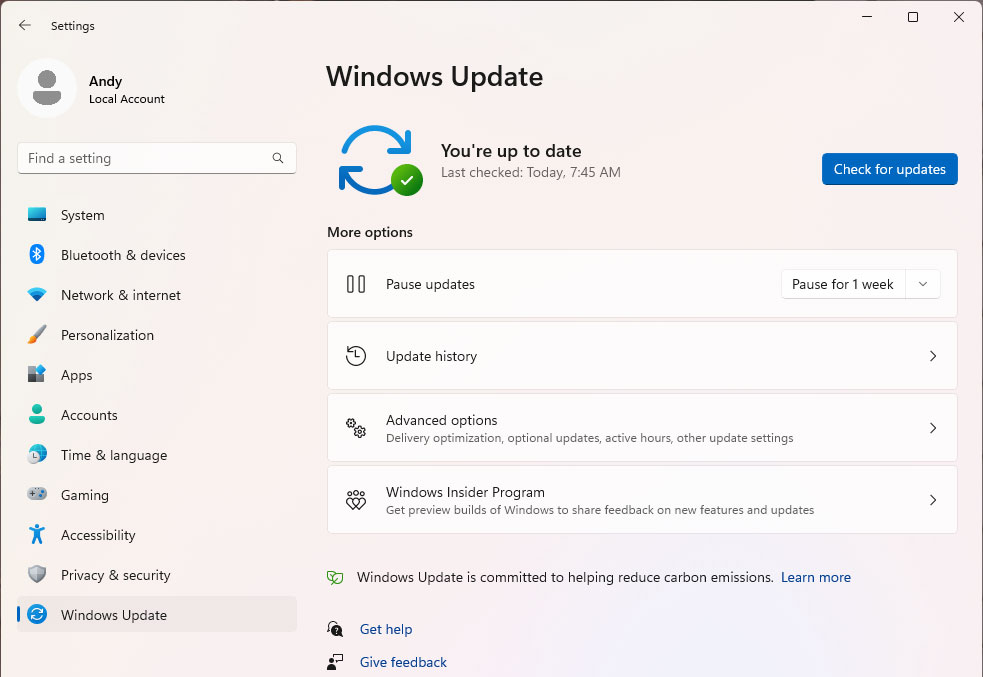
Task: Click the large update status sync icon
Action: pyautogui.click(x=379, y=160)
